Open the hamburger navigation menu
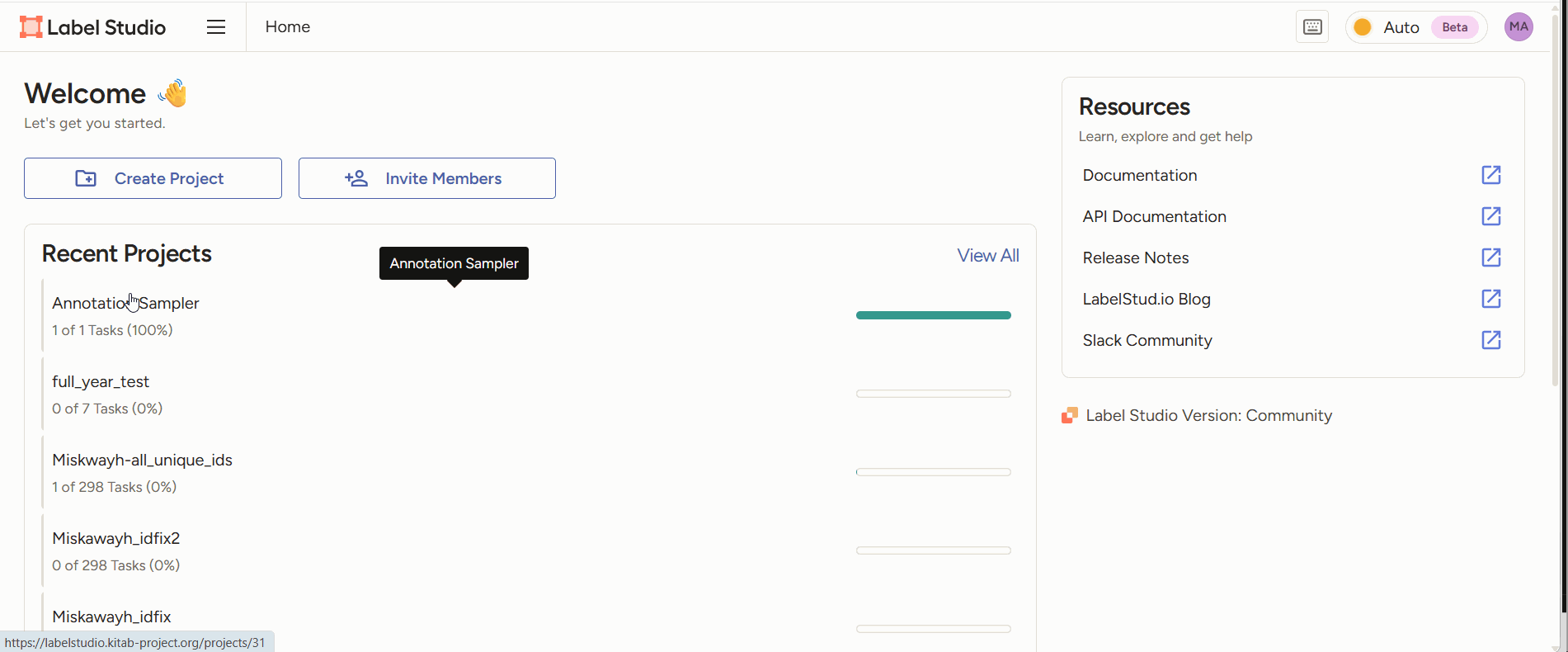 tap(216, 27)
